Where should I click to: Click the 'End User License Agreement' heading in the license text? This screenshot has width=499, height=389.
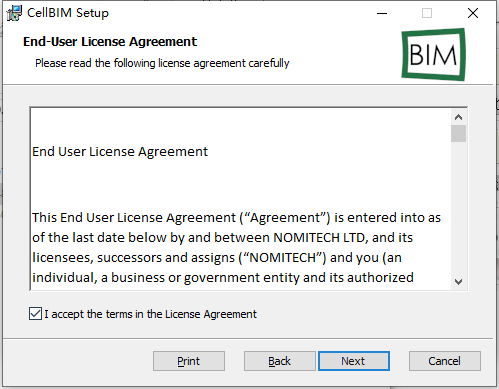point(120,152)
